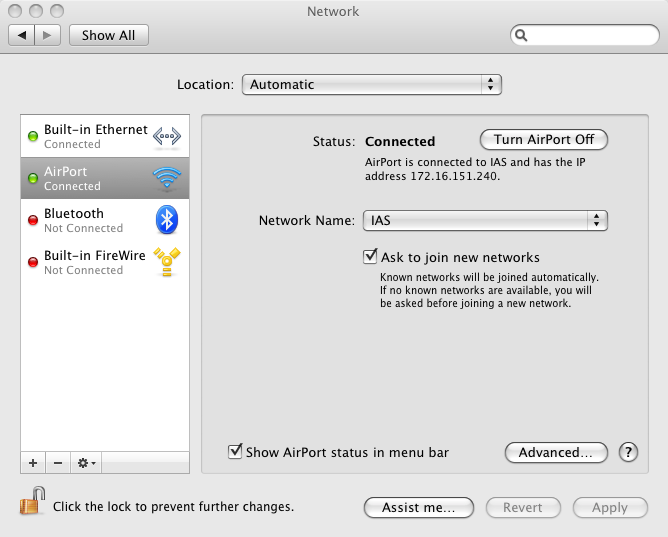Click the yellow FireWire icon

[x=166, y=262]
